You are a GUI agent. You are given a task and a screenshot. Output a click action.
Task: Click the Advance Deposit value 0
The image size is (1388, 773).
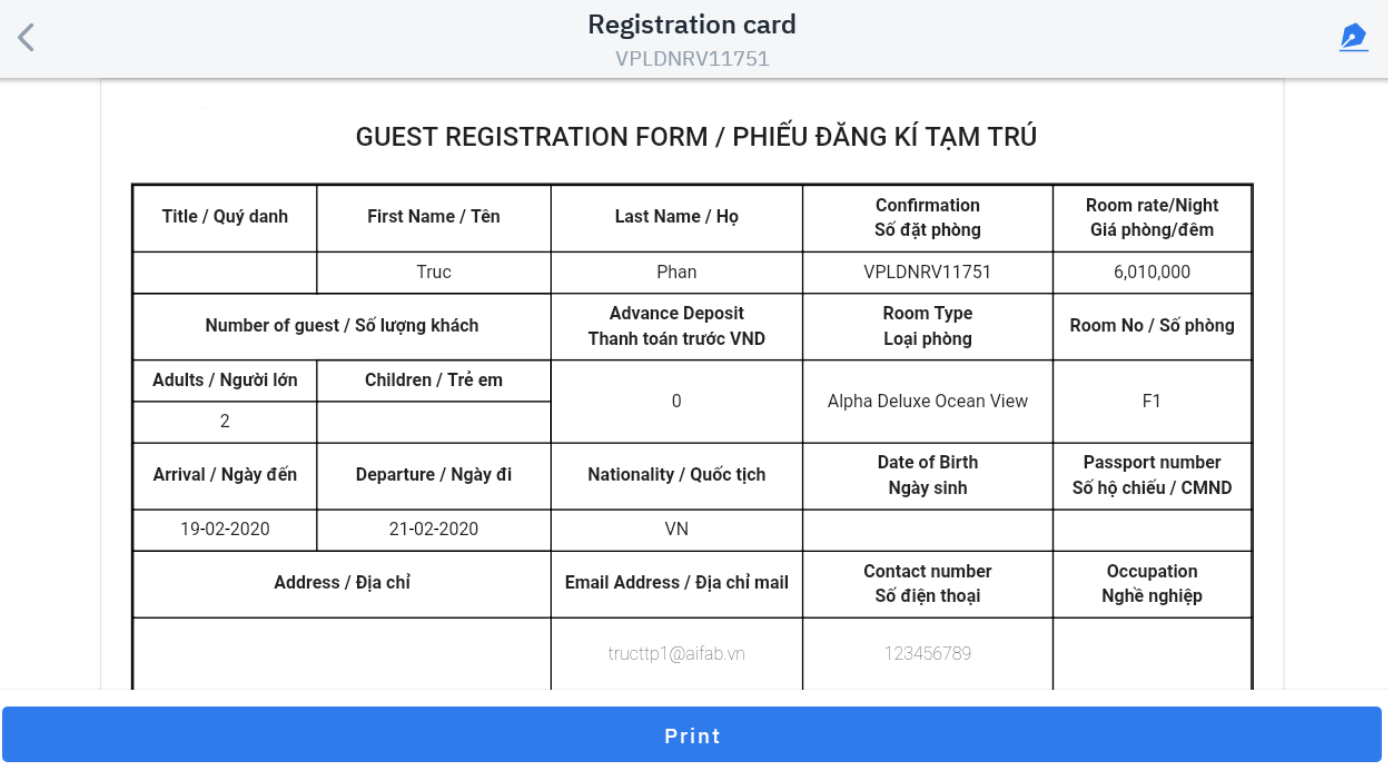[x=676, y=401]
